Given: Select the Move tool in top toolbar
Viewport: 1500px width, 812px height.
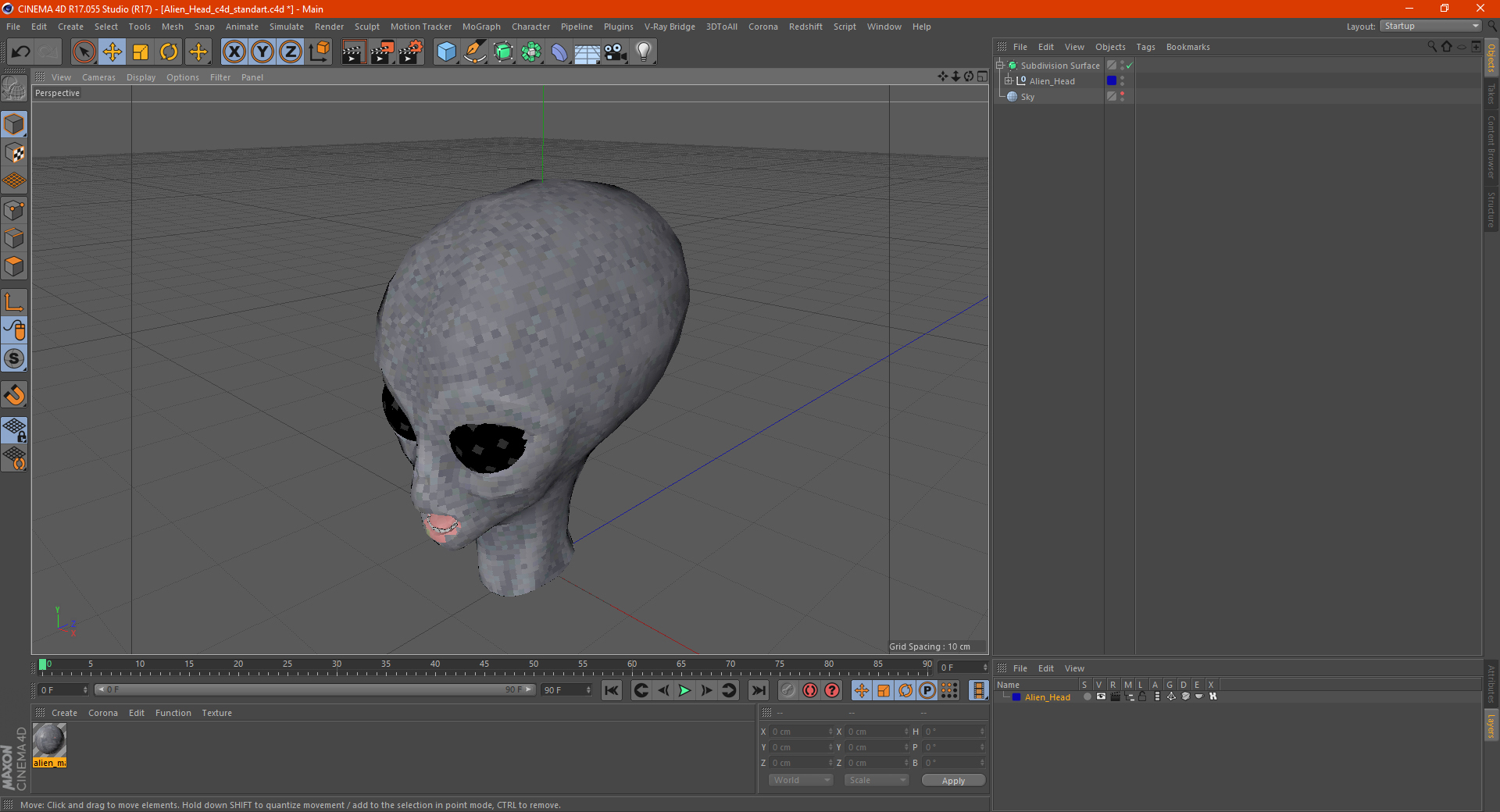Looking at the screenshot, I should [112, 52].
